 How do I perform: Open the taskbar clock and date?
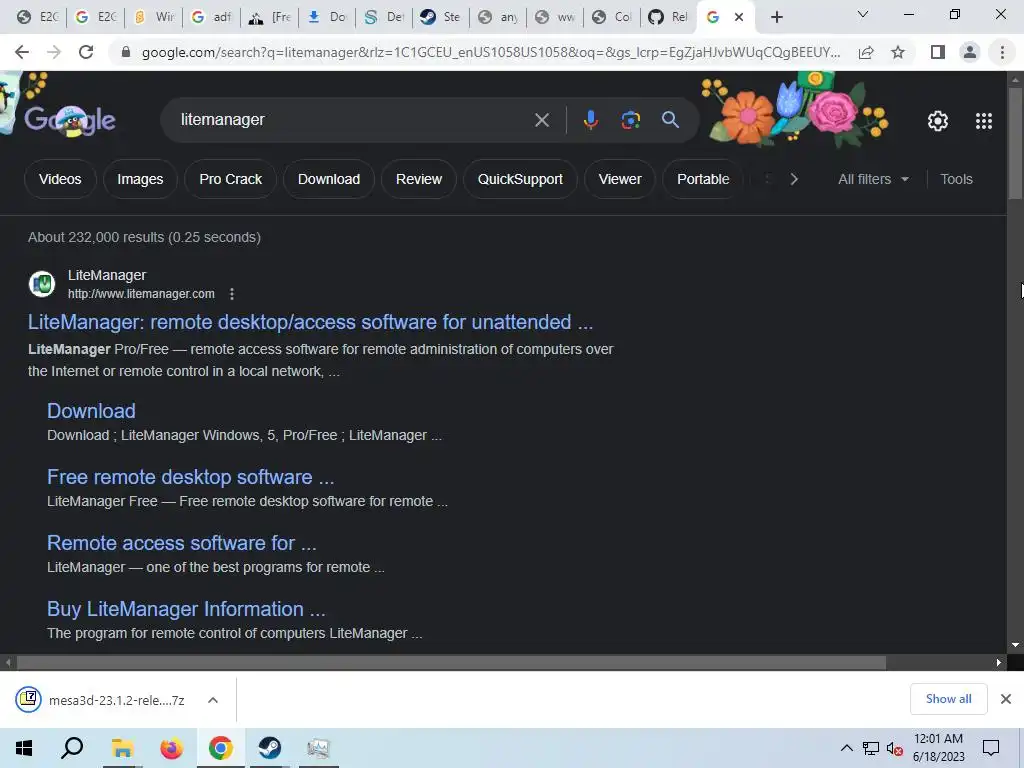[938, 748]
